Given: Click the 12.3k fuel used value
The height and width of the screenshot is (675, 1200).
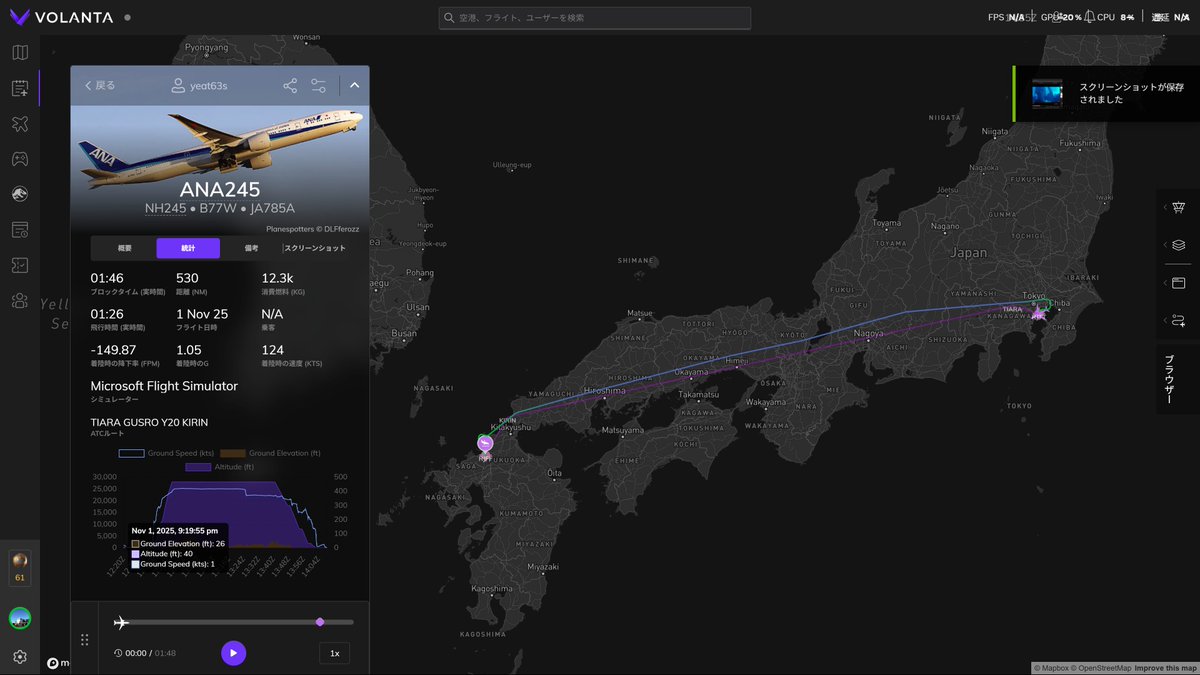Looking at the screenshot, I should [277, 278].
